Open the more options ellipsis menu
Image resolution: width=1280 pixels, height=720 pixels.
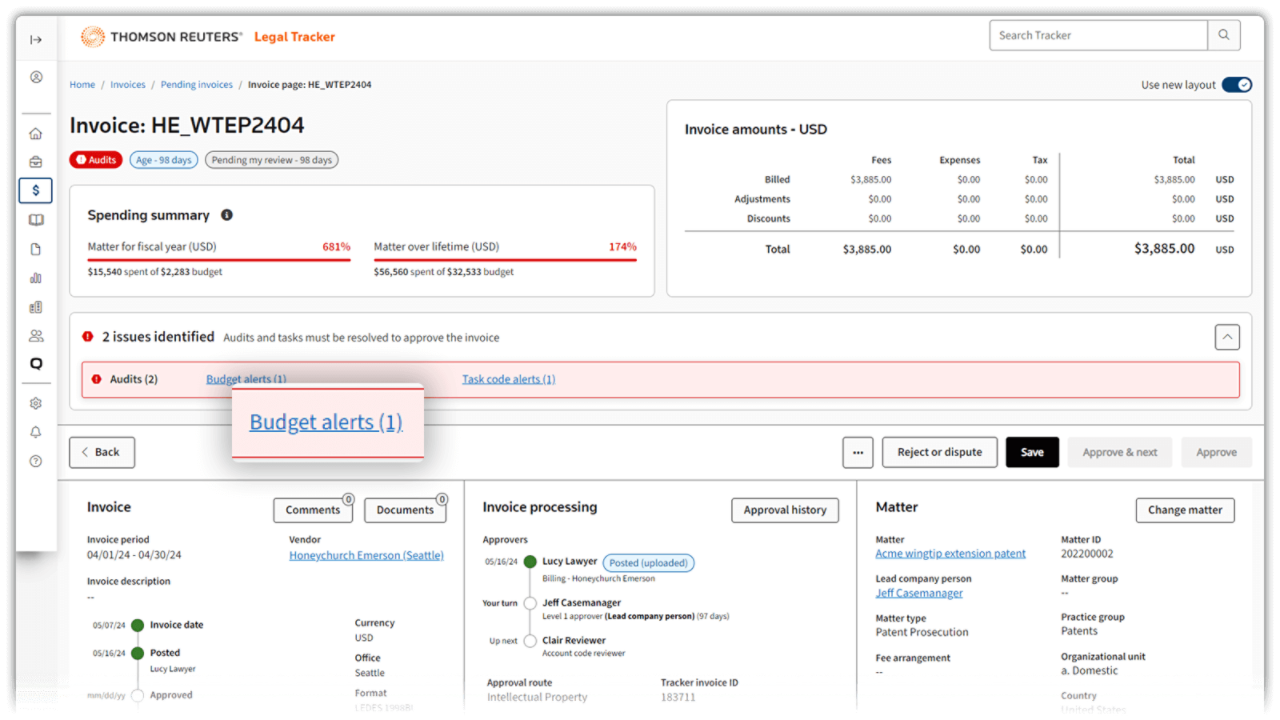pos(857,452)
